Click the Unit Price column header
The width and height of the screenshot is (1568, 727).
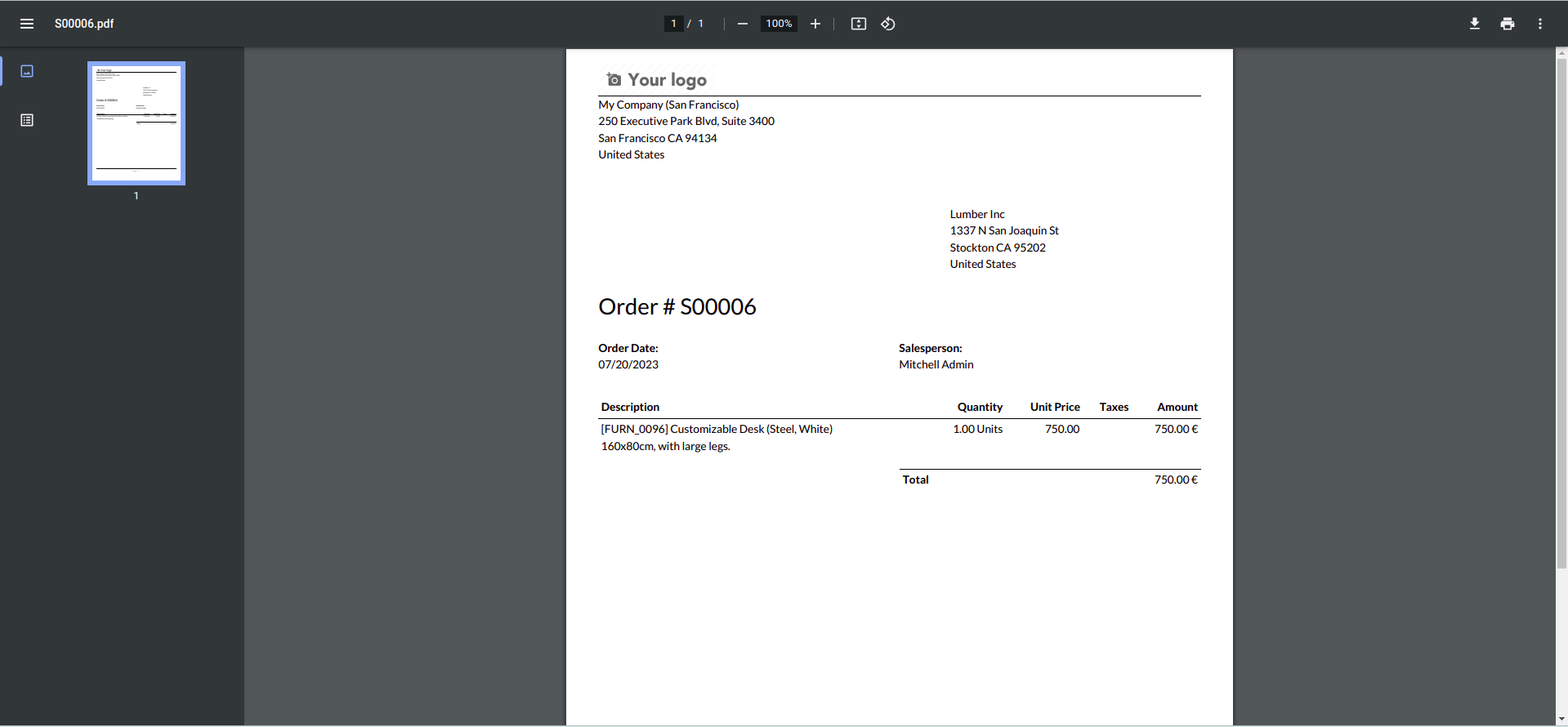1055,407
